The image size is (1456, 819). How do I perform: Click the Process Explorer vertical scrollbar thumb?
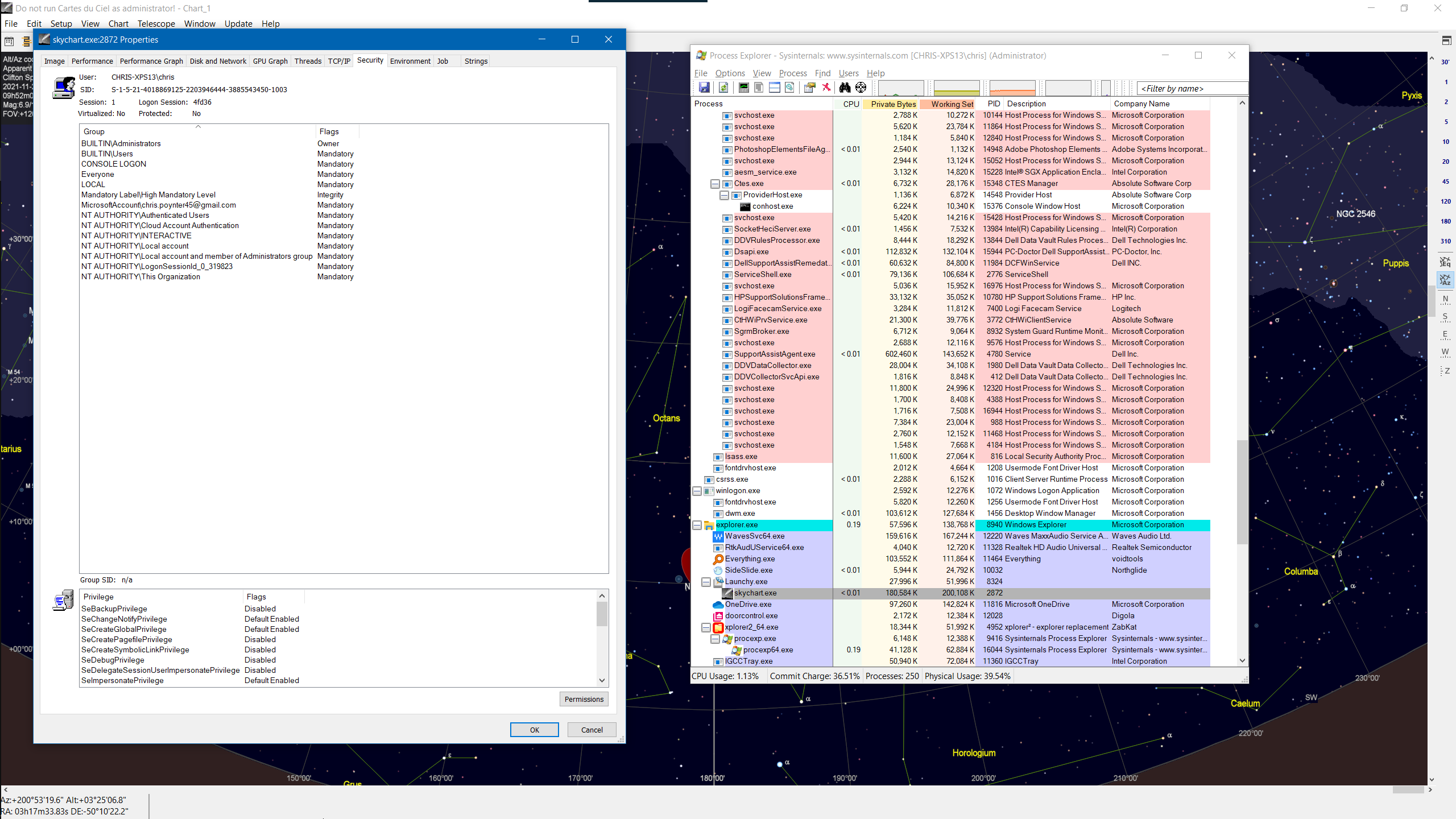[x=1242, y=492]
